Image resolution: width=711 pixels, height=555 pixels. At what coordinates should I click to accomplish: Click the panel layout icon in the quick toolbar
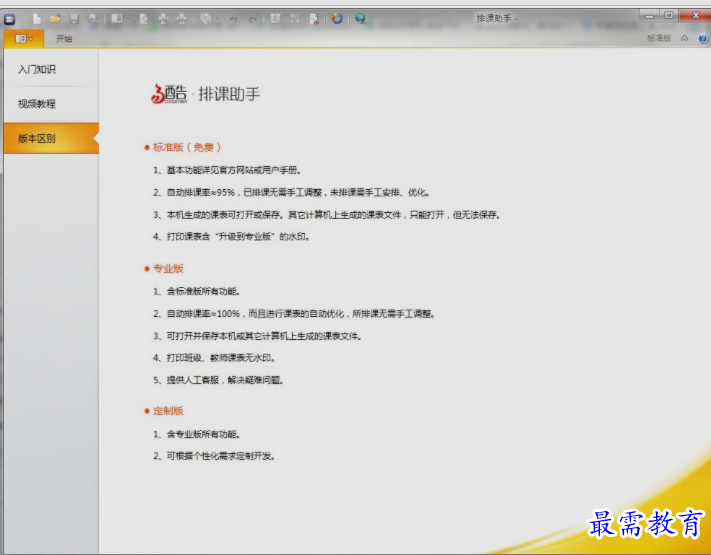click(x=117, y=19)
